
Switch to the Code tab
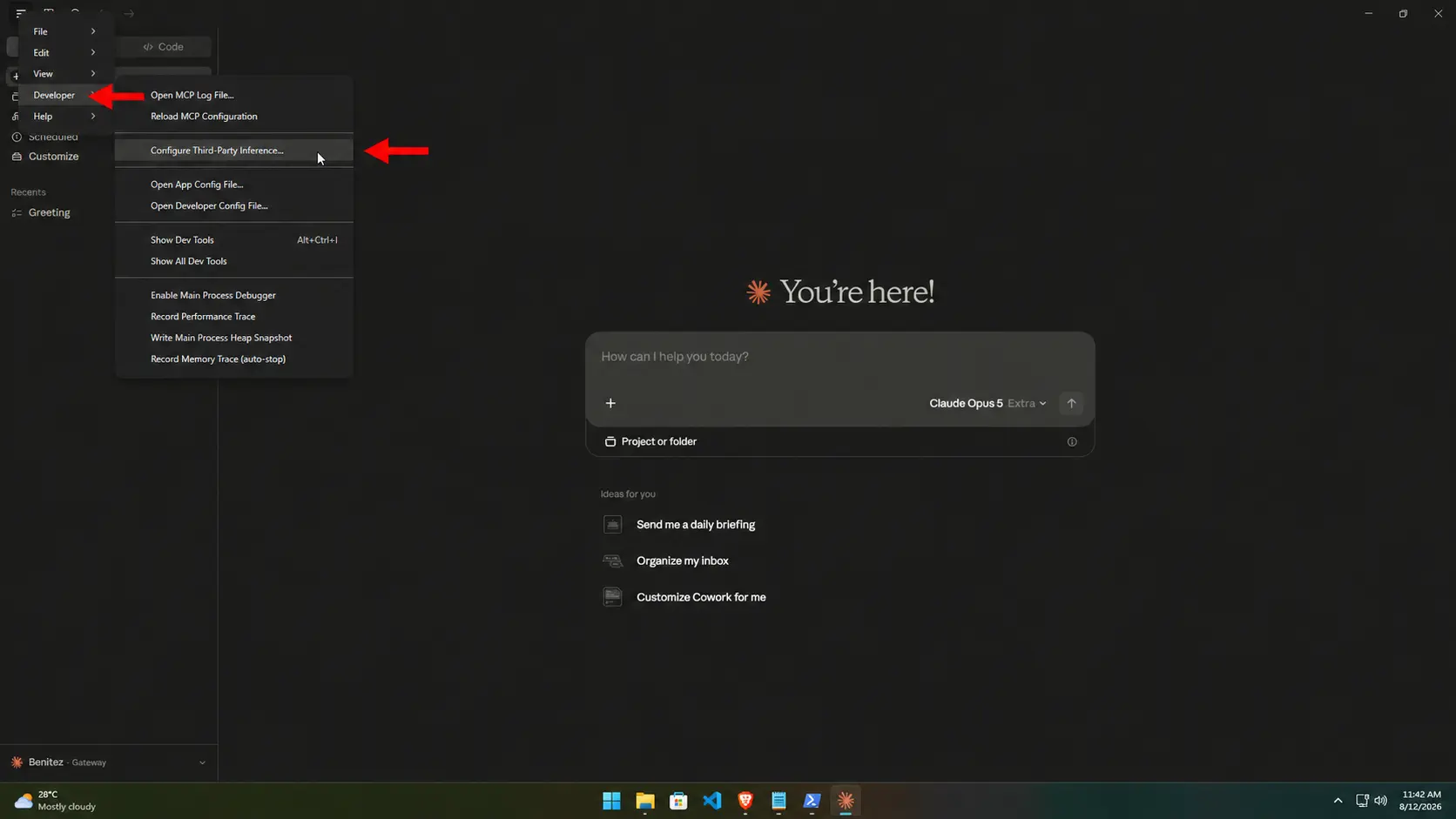coord(164,47)
